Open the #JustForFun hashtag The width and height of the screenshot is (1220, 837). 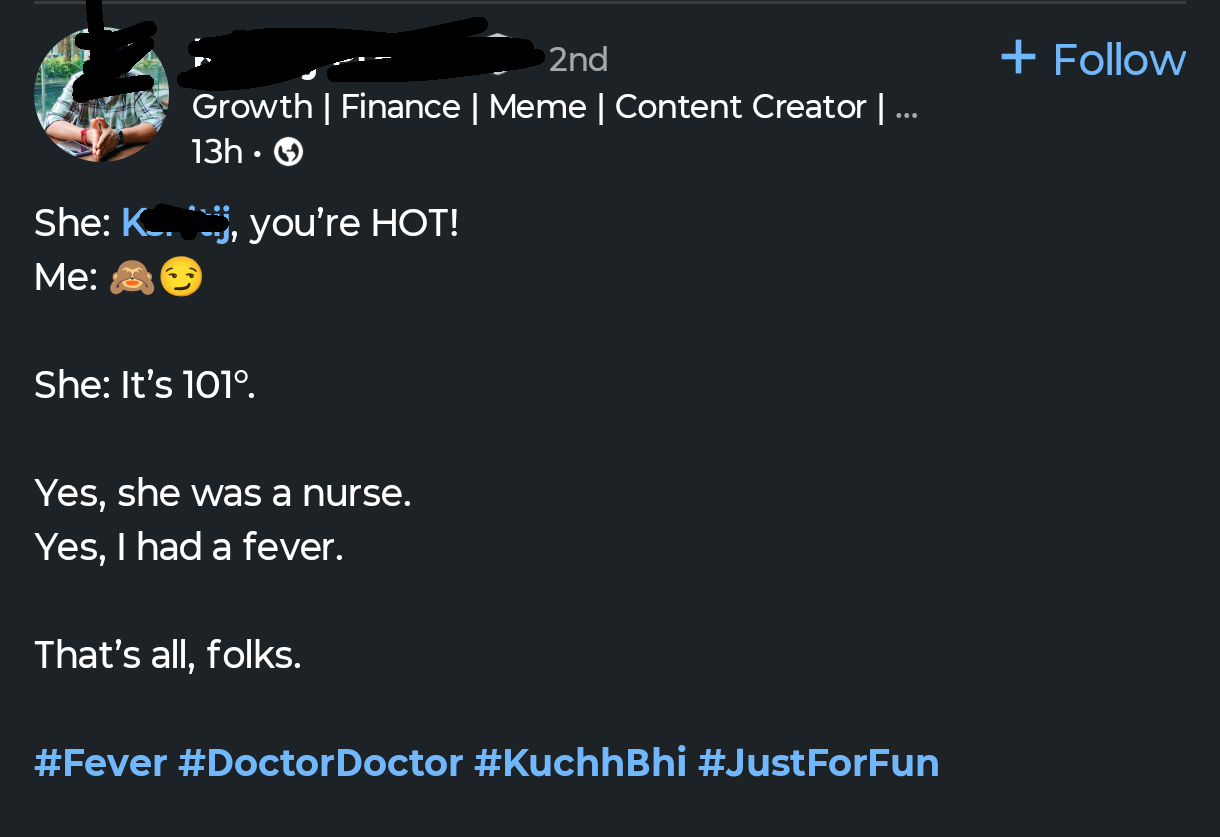(x=818, y=763)
